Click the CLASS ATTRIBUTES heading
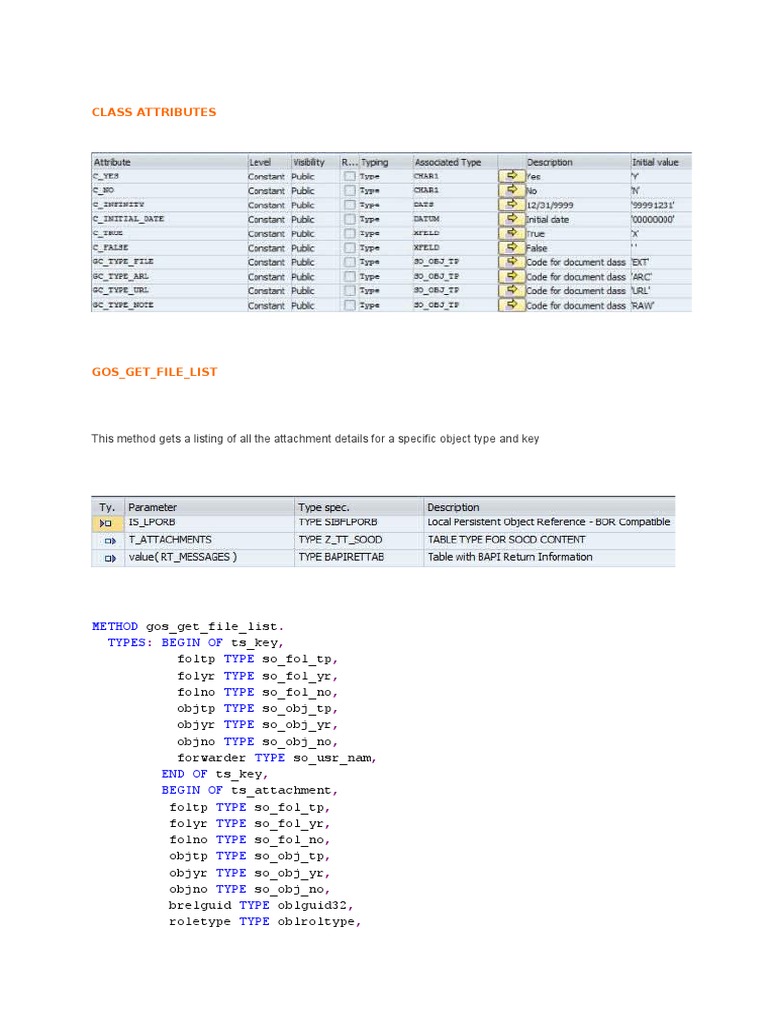This screenshot has width=768, height=1024. [x=154, y=112]
